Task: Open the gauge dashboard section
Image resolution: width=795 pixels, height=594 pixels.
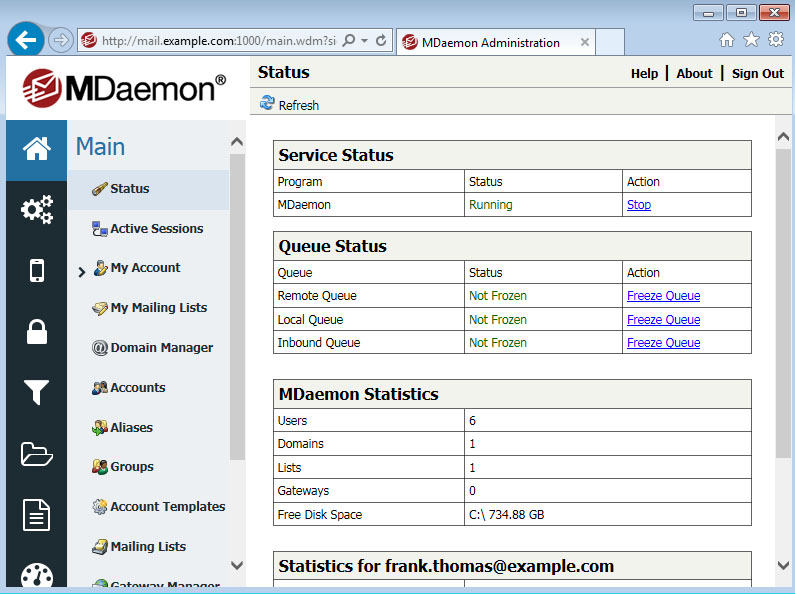Action: [37, 575]
